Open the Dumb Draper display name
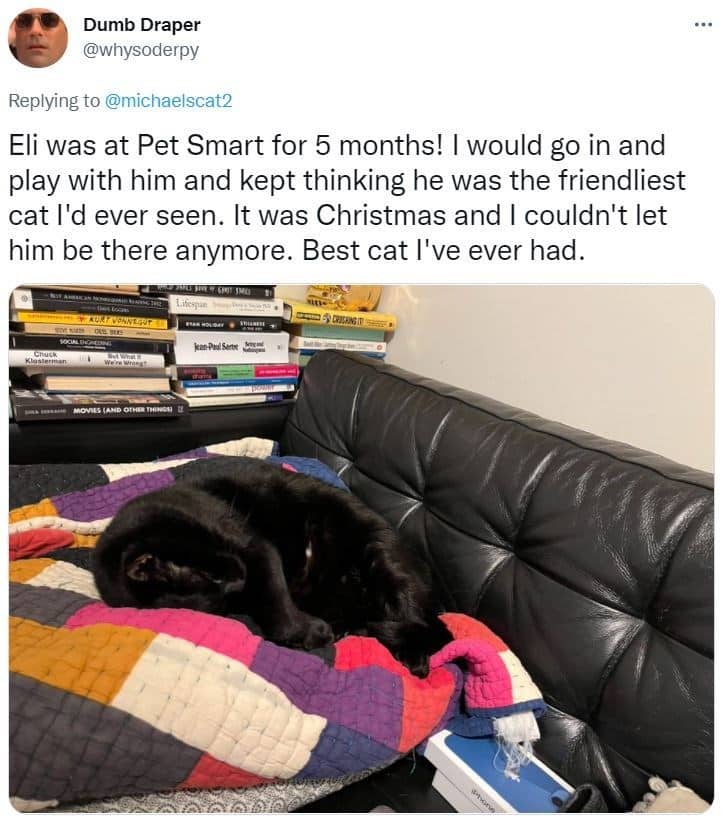This screenshot has height=821, width=723. [x=142, y=25]
